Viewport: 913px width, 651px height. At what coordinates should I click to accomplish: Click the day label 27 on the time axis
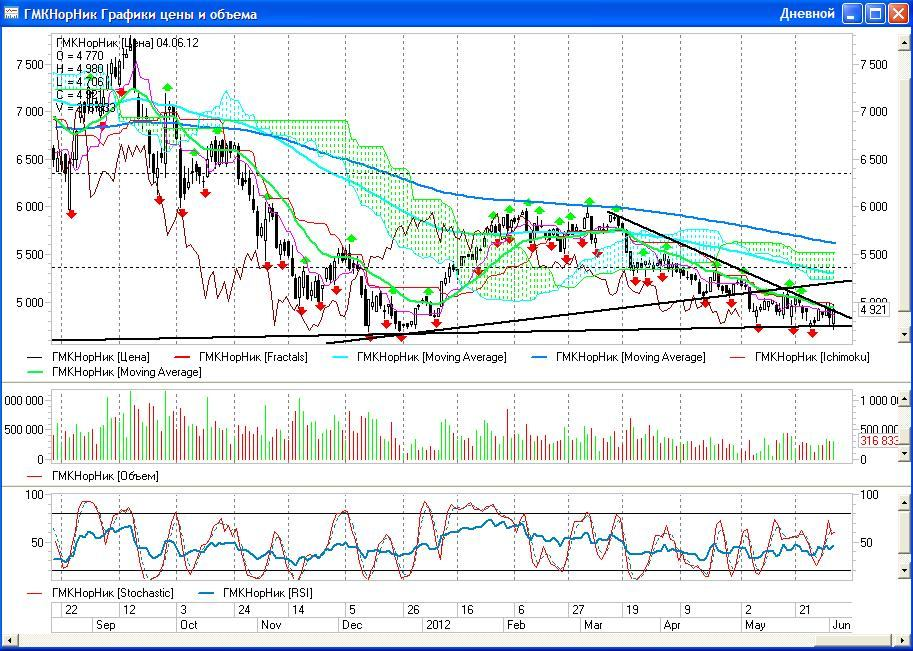click(x=578, y=610)
